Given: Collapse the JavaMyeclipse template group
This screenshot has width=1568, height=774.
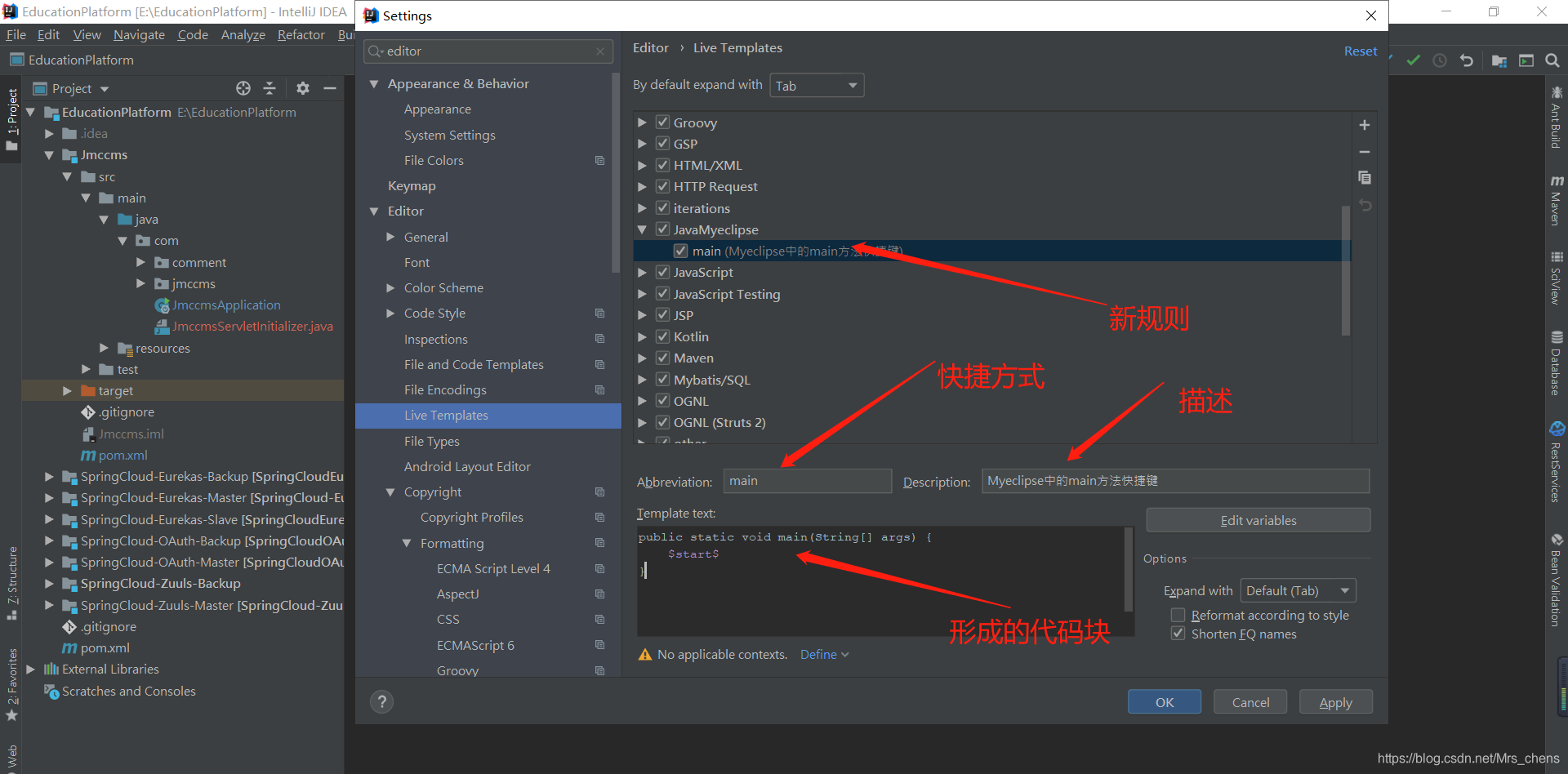Looking at the screenshot, I should [x=642, y=229].
